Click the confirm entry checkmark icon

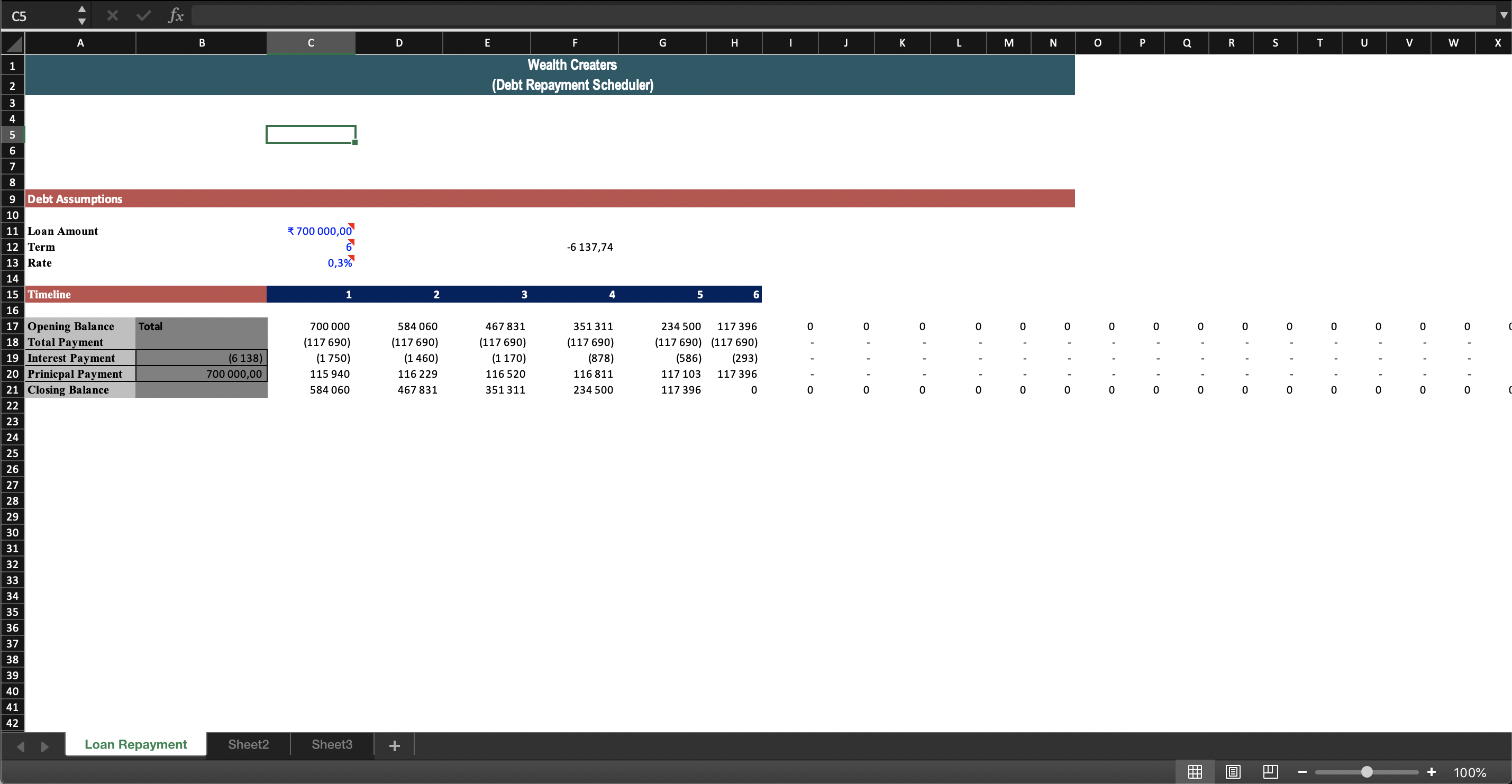coord(144,16)
